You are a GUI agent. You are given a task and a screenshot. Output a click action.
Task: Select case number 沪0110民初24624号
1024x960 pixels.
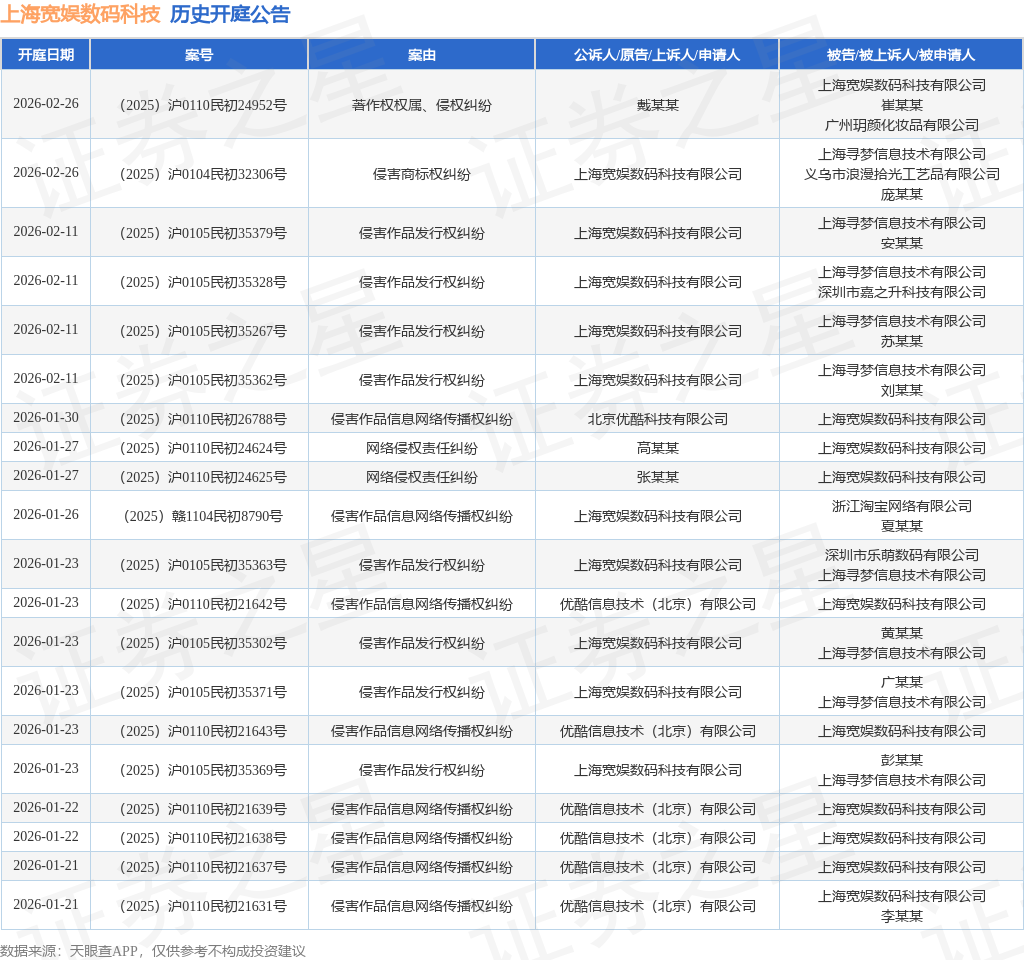click(x=227, y=448)
